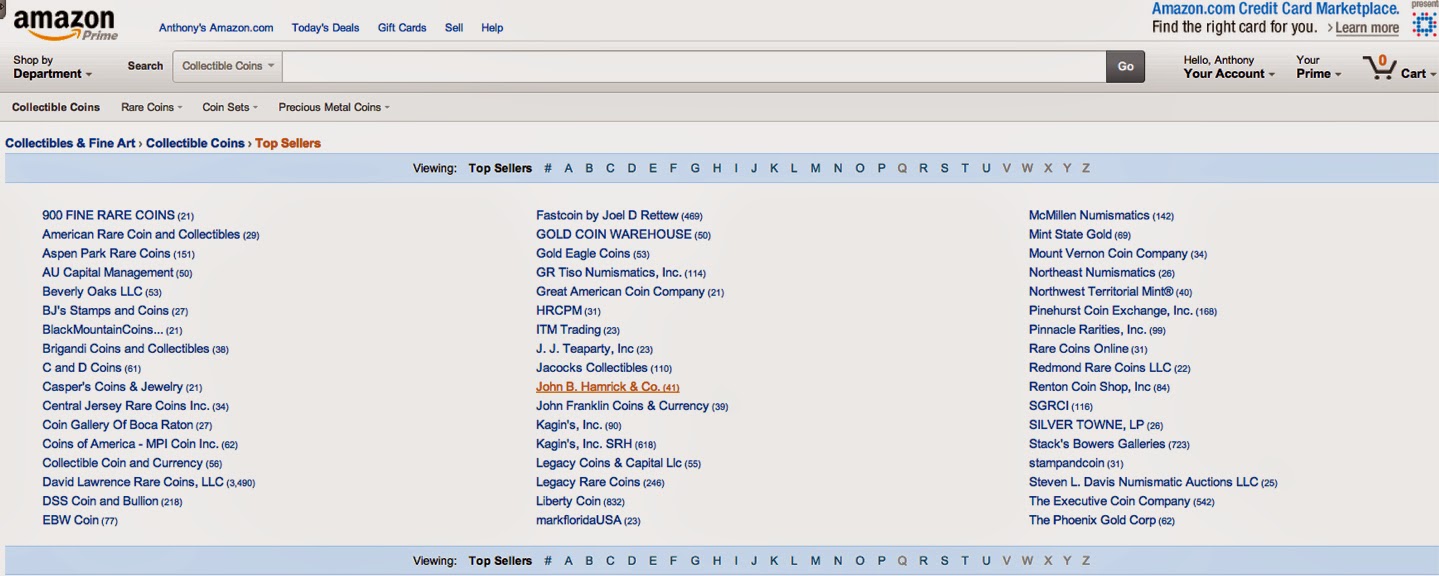
Task: Expand the Your Prime menu
Action: pyautogui.click(x=1318, y=67)
